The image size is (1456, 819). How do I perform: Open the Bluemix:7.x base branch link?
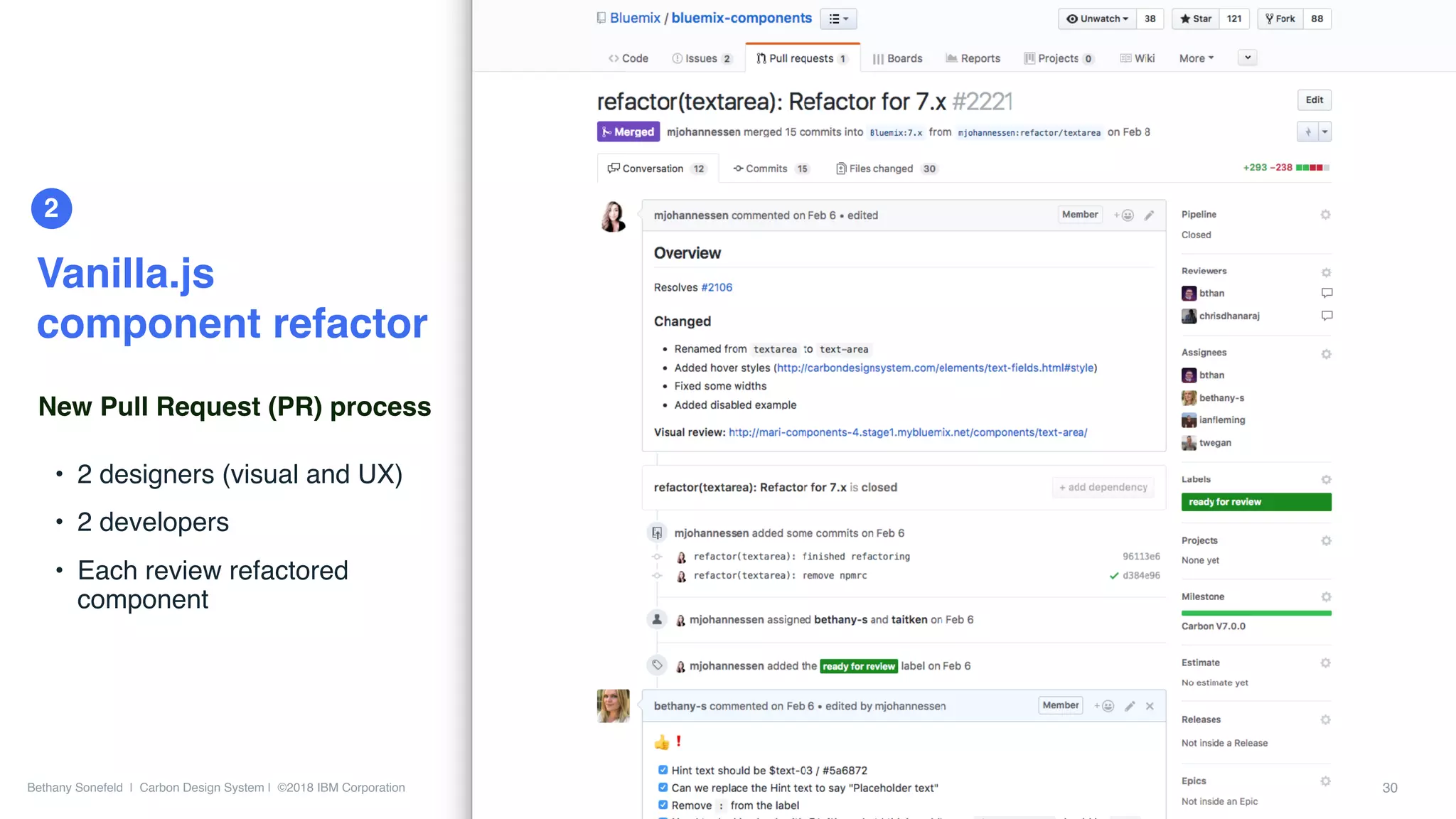[896, 133]
